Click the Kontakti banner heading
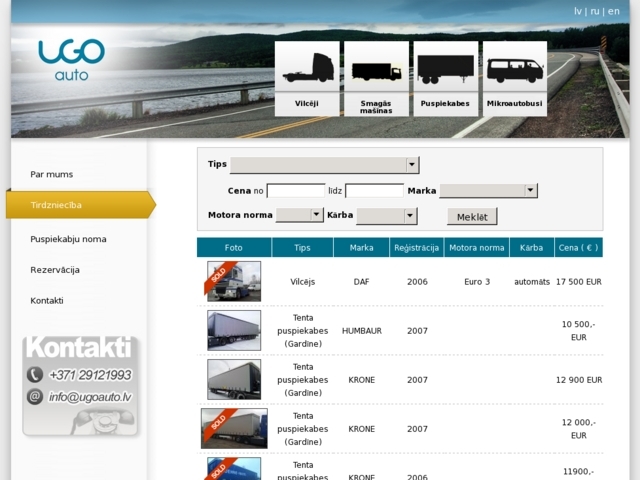Screen dimensions: 640x480 click(x=79, y=348)
